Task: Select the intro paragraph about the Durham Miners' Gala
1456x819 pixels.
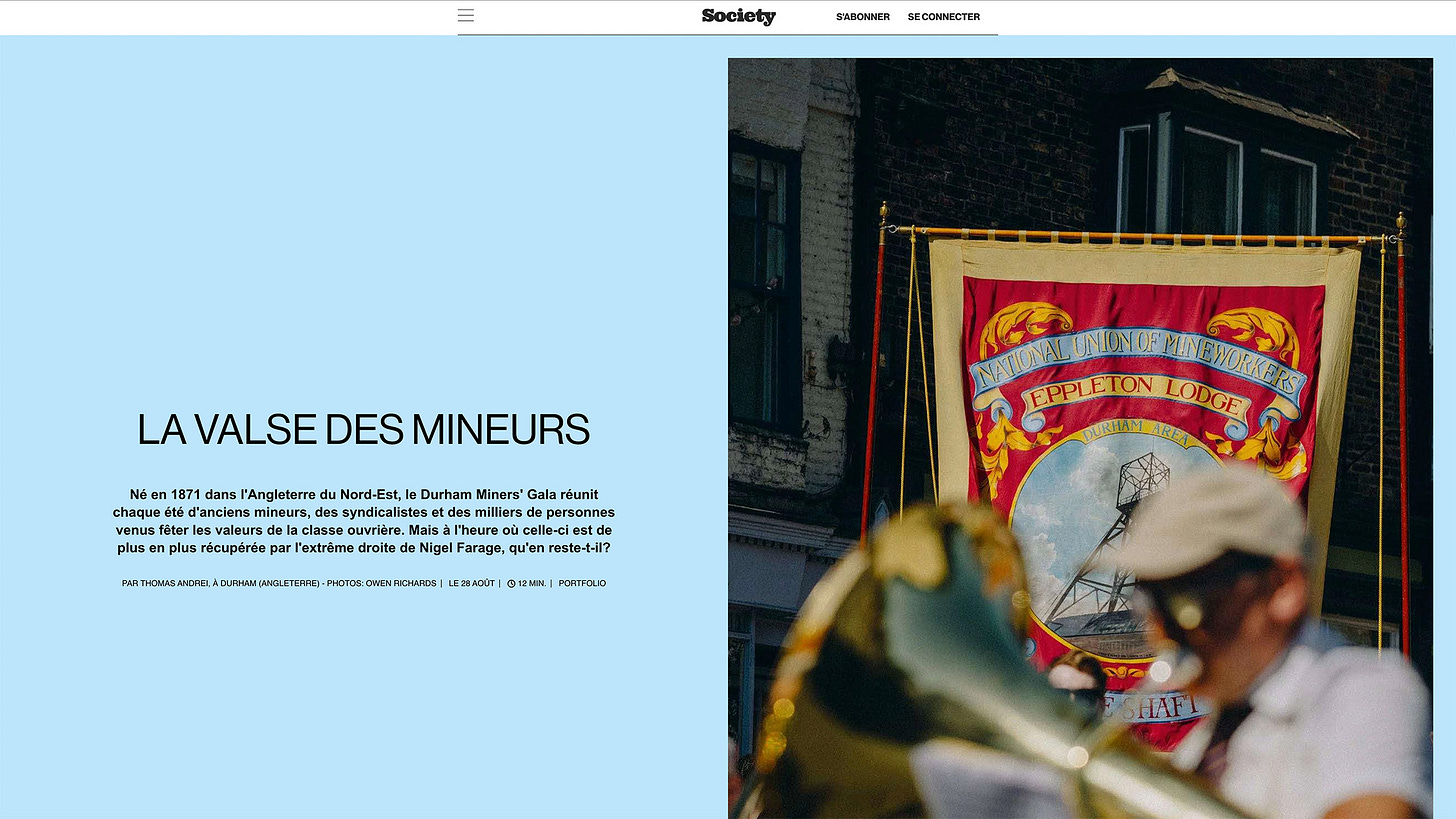Action: [x=364, y=521]
